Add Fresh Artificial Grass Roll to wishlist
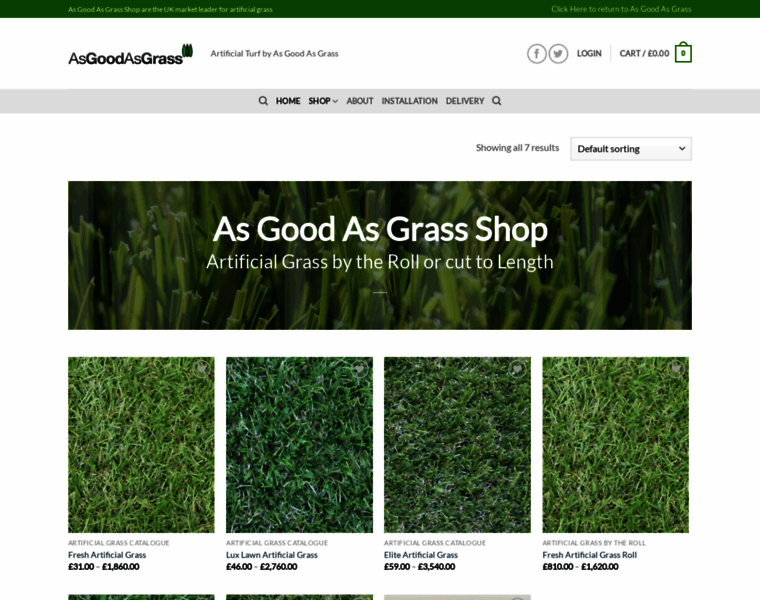 click(675, 369)
